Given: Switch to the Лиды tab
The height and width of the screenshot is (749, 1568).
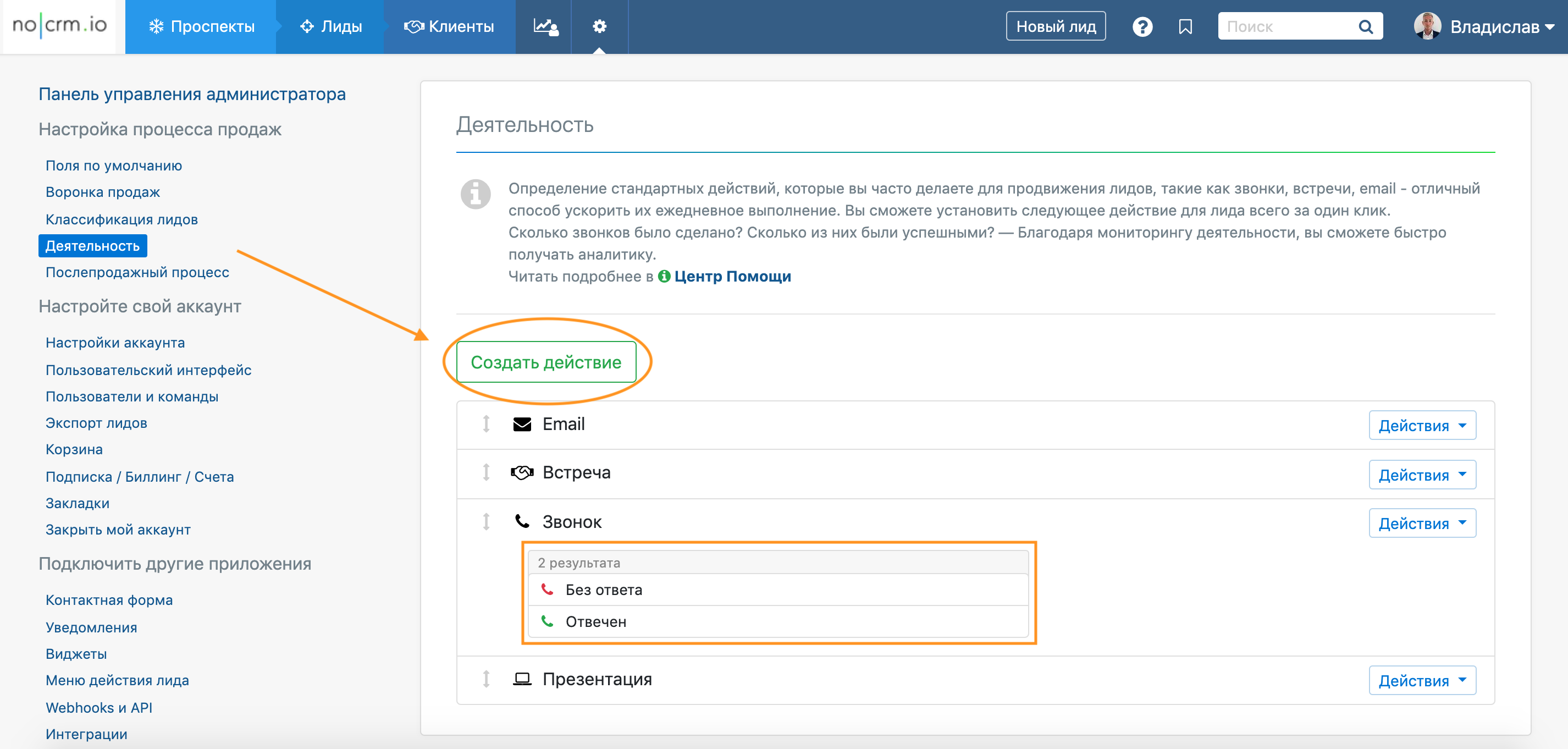Looking at the screenshot, I should (x=331, y=27).
